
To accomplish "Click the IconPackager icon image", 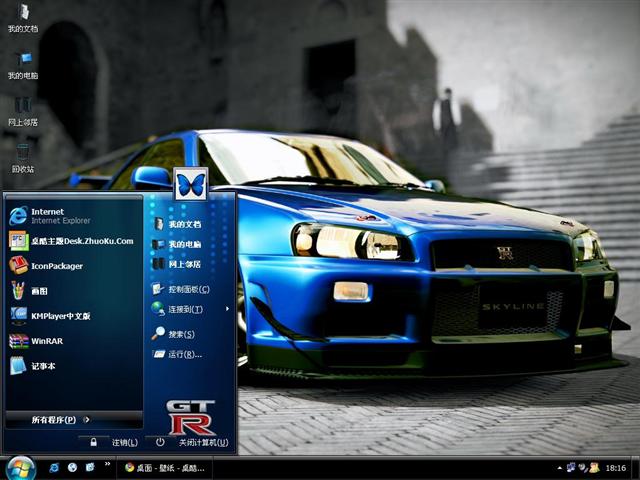I will coord(18,265).
